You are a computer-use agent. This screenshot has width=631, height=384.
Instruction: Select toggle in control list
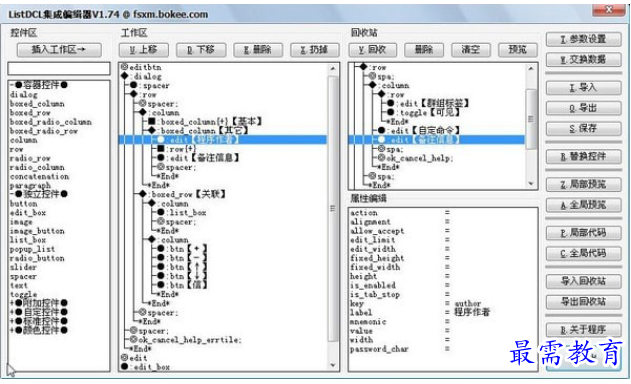(x=23, y=294)
